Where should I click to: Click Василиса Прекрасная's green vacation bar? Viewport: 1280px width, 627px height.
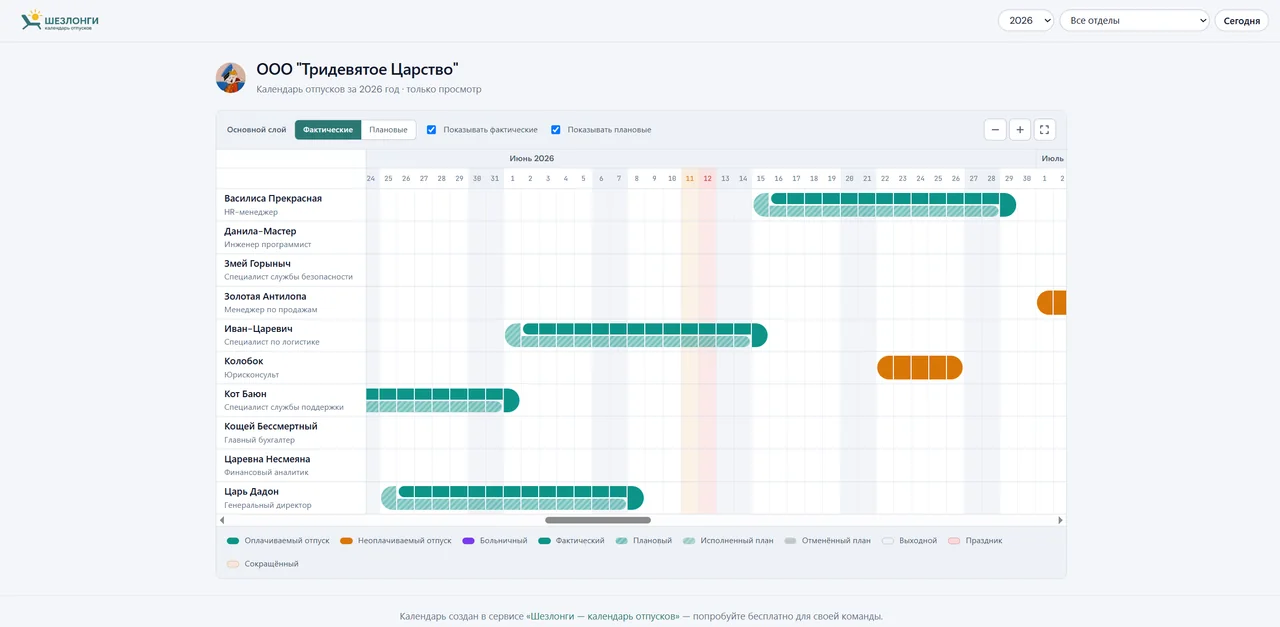885,205
